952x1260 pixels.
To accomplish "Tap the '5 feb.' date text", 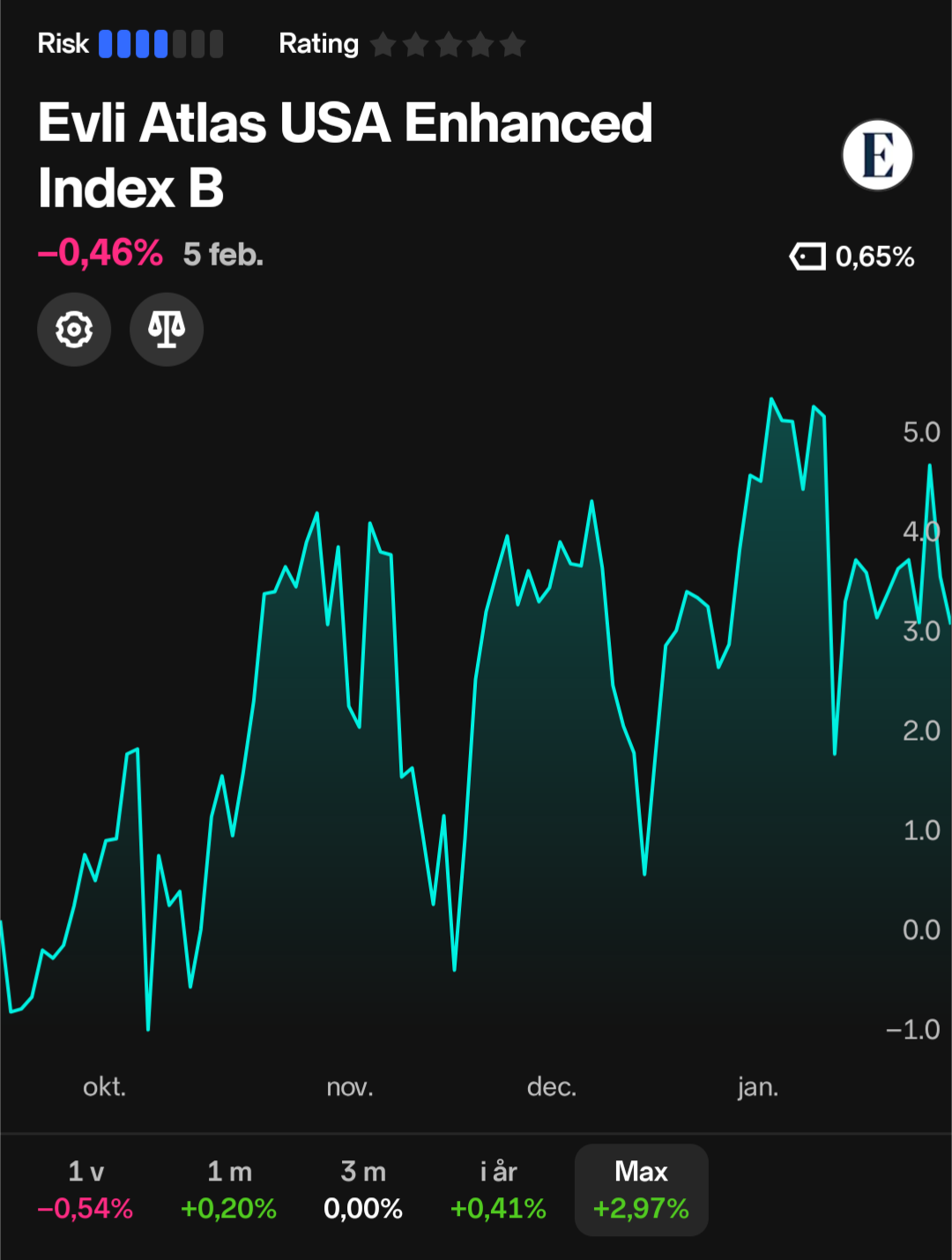I will tap(223, 255).
